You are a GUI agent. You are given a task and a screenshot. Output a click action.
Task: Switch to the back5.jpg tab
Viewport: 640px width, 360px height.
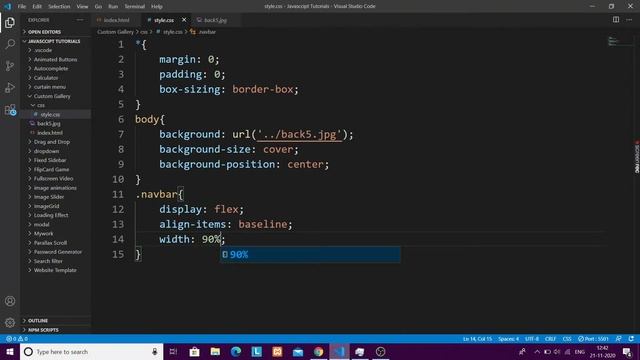coord(215,20)
